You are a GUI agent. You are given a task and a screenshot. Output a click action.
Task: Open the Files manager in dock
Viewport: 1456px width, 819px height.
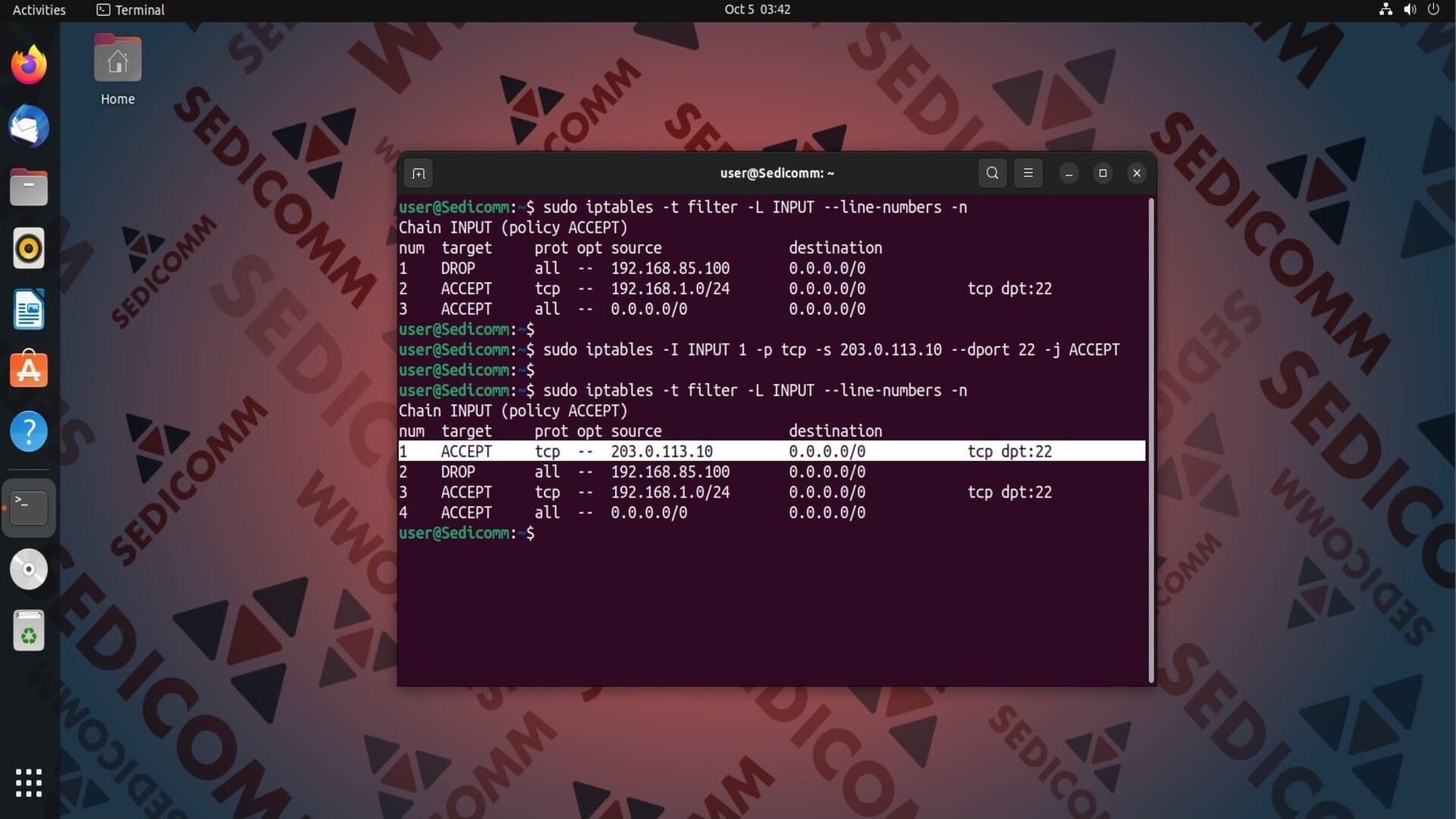pos(29,187)
